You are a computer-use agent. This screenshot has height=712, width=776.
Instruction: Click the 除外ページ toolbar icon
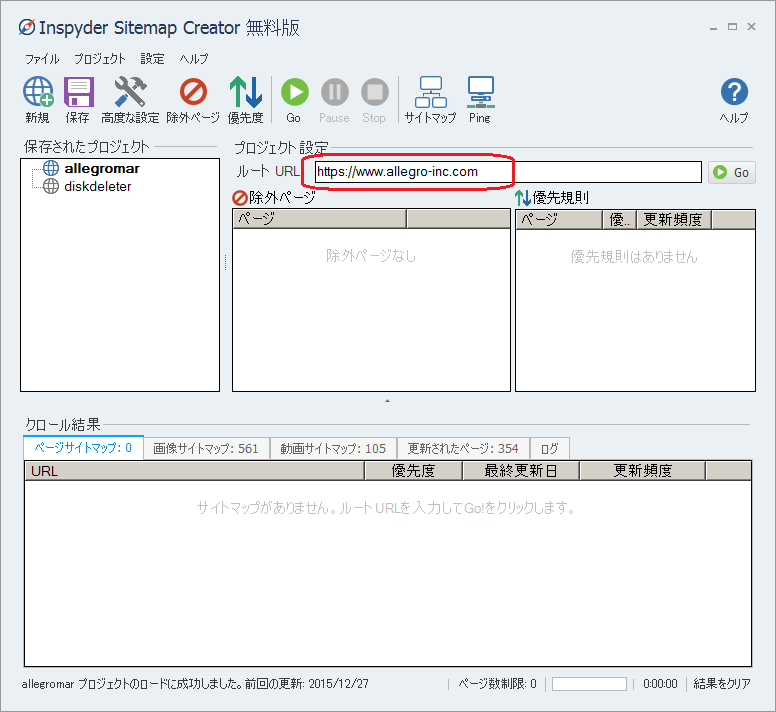[x=193, y=92]
